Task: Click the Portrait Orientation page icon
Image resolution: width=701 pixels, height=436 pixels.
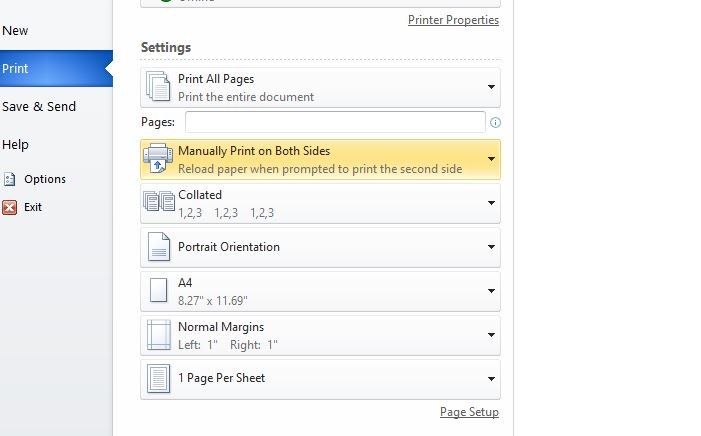Action: click(159, 247)
